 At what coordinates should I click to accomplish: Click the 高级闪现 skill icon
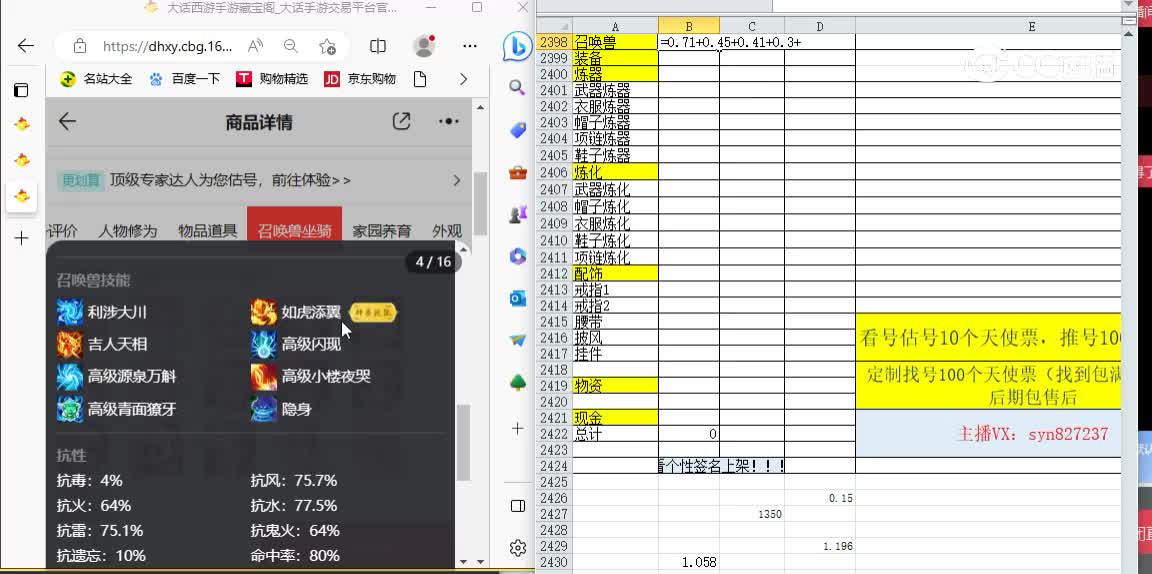pos(264,344)
